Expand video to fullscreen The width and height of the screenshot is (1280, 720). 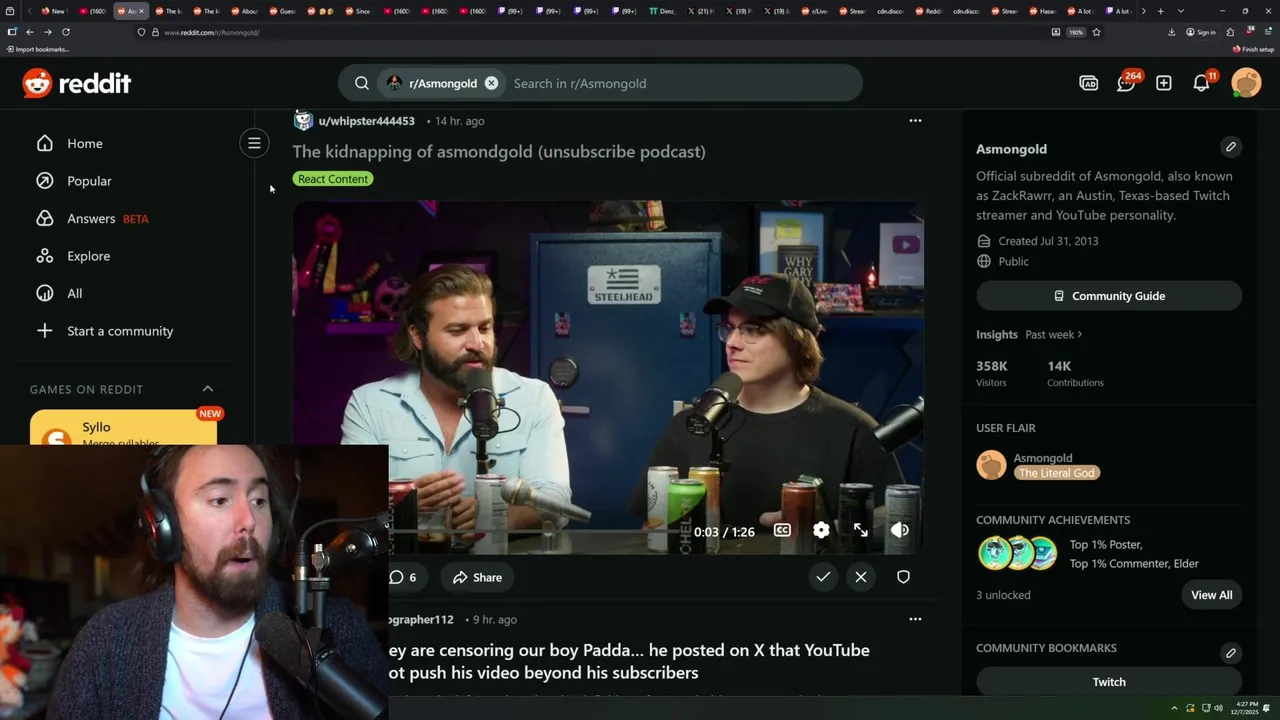[861, 531]
